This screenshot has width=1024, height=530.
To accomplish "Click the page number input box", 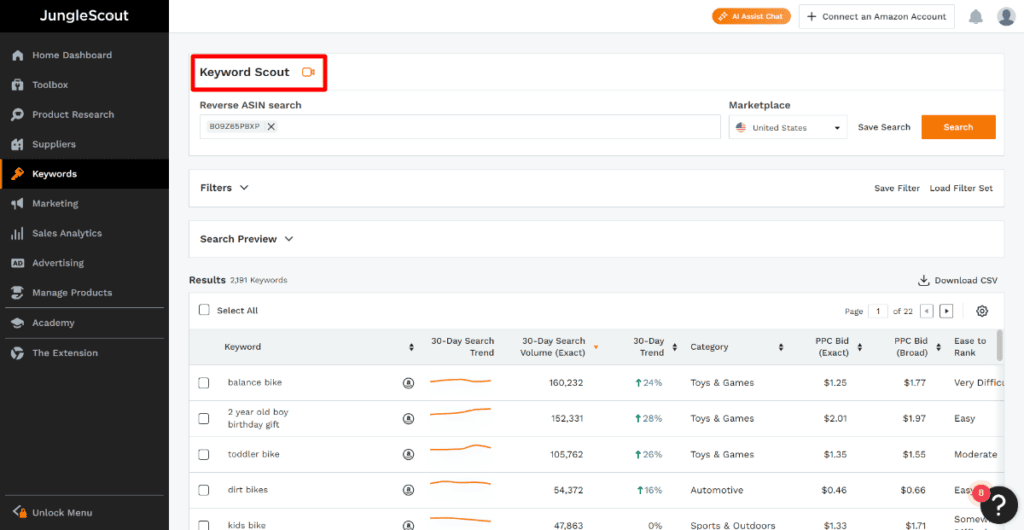I will pos(878,311).
